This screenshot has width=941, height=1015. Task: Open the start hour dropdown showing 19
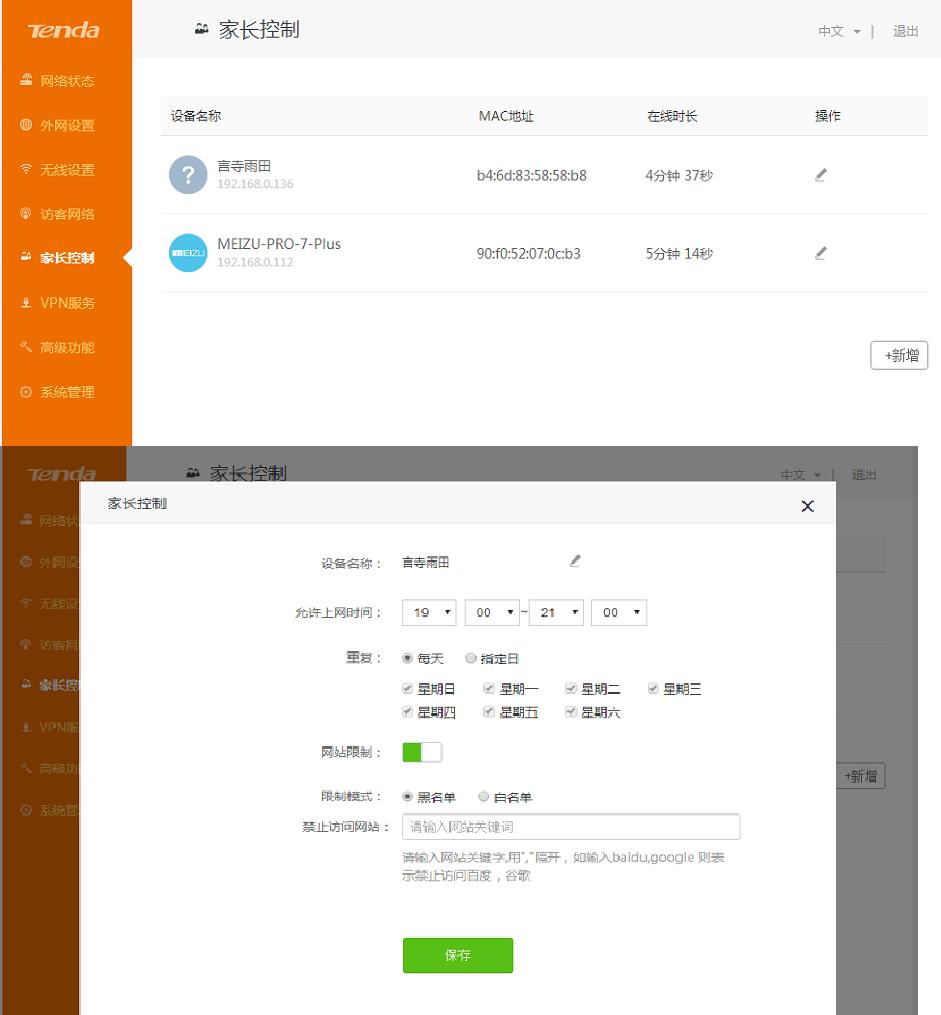(x=427, y=612)
